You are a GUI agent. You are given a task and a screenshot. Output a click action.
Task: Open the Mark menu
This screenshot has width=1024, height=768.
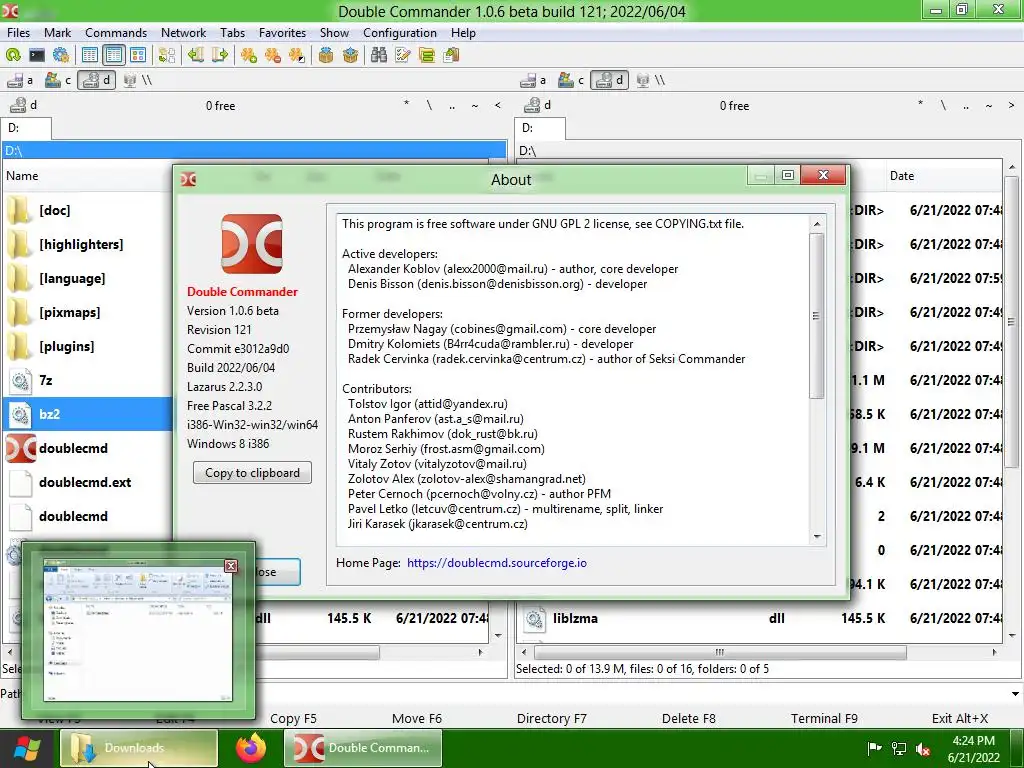57,33
